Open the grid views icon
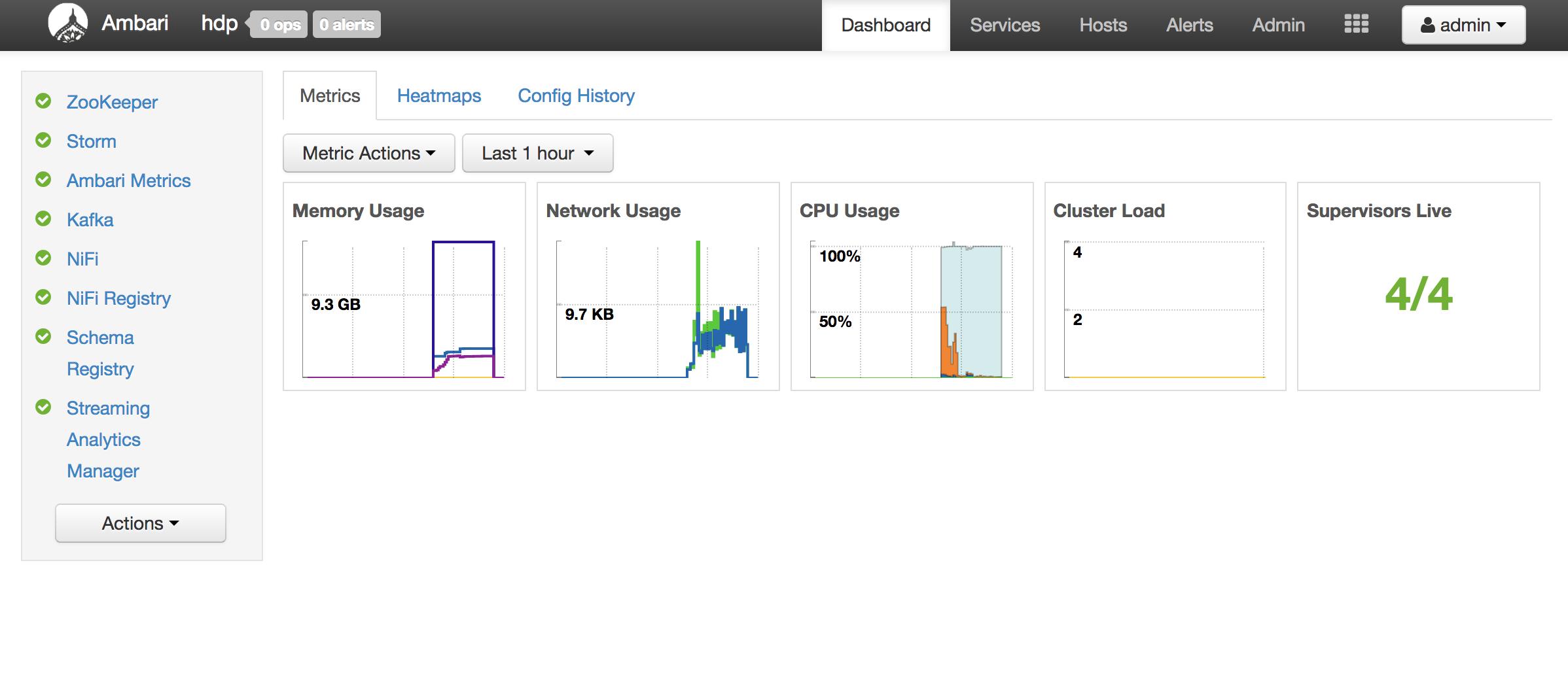The image size is (1568, 688). (1356, 24)
